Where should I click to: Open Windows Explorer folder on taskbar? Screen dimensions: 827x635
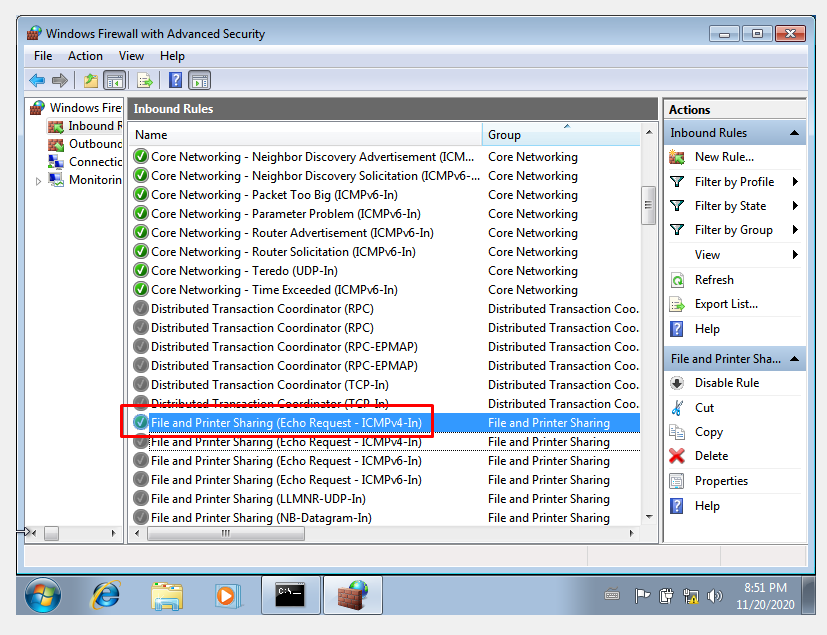tap(167, 596)
